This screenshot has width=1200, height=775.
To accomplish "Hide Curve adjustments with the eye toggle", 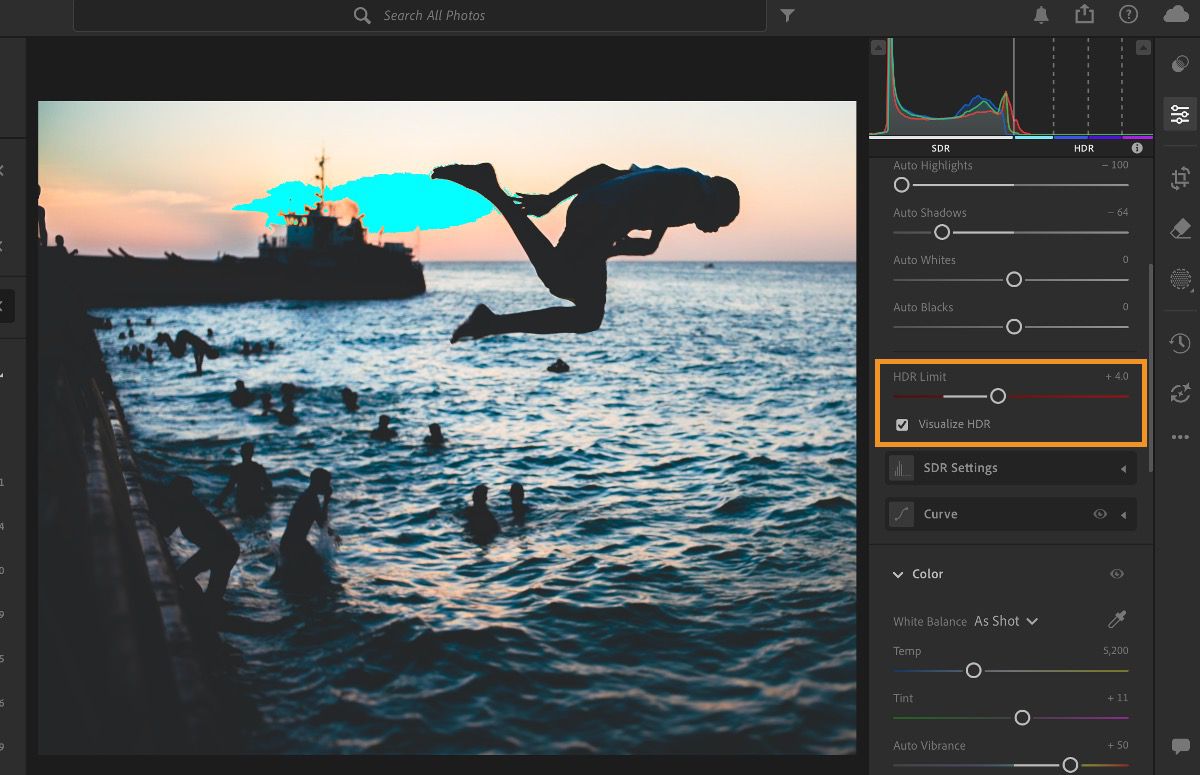I will pyautogui.click(x=1100, y=513).
